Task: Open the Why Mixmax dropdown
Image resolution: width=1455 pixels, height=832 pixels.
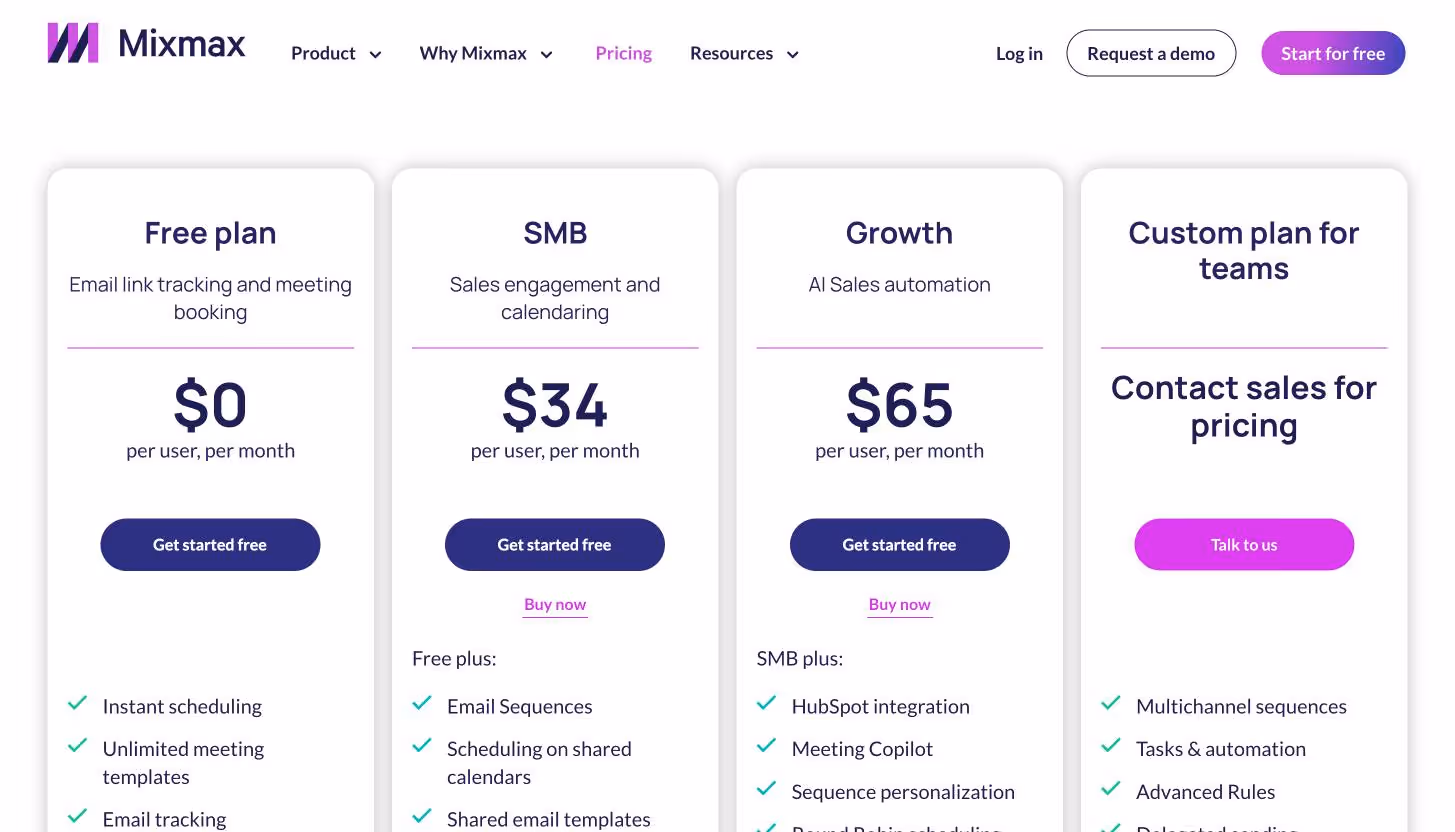Action: (486, 53)
